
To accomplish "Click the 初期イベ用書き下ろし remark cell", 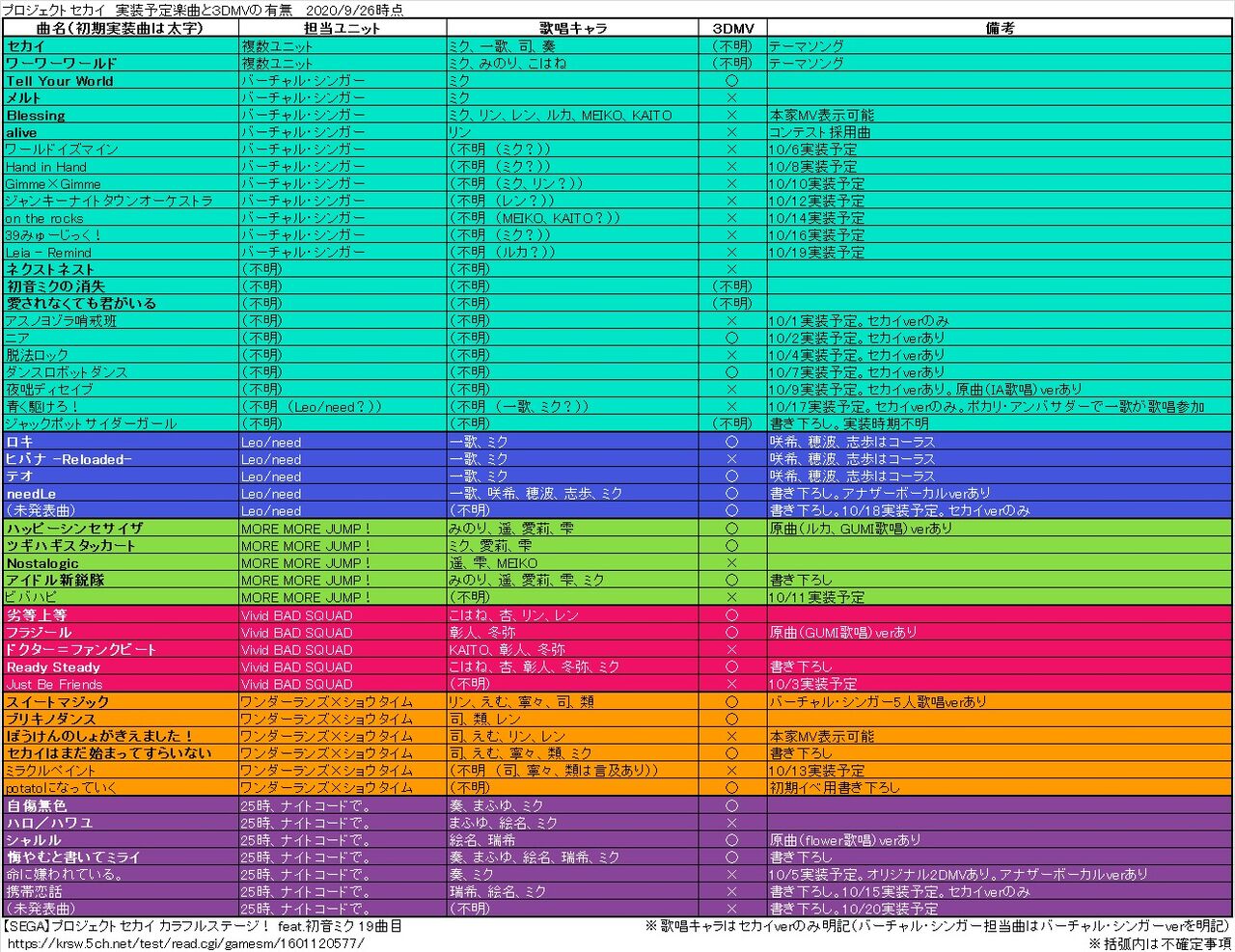I will [1000, 788].
